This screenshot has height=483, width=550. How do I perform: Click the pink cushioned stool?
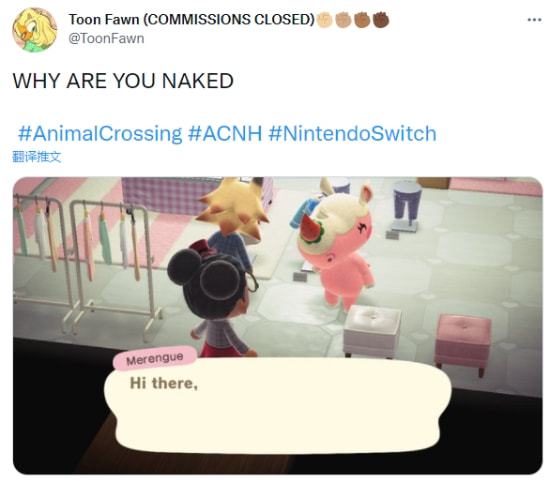(x=462, y=343)
